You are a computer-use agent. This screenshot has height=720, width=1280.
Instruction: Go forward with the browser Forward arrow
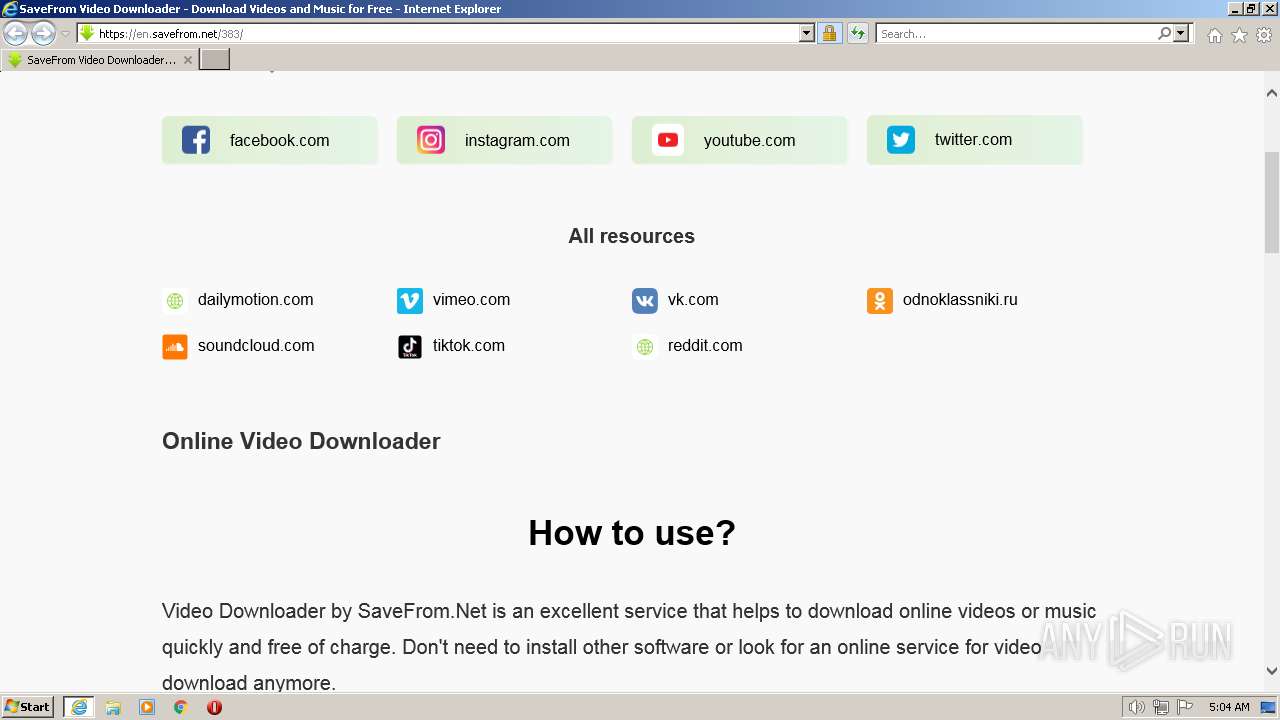pyautogui.click(x=43, y=34)
